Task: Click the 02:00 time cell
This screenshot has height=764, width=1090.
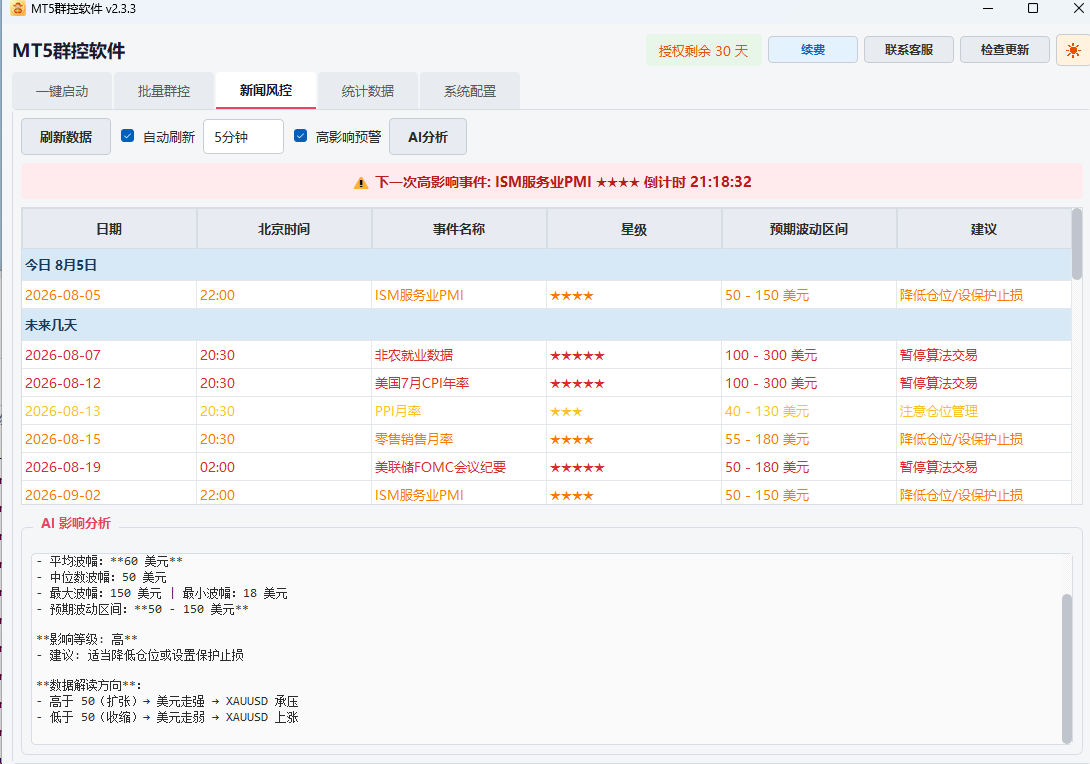Action: [x=284, y=467]
